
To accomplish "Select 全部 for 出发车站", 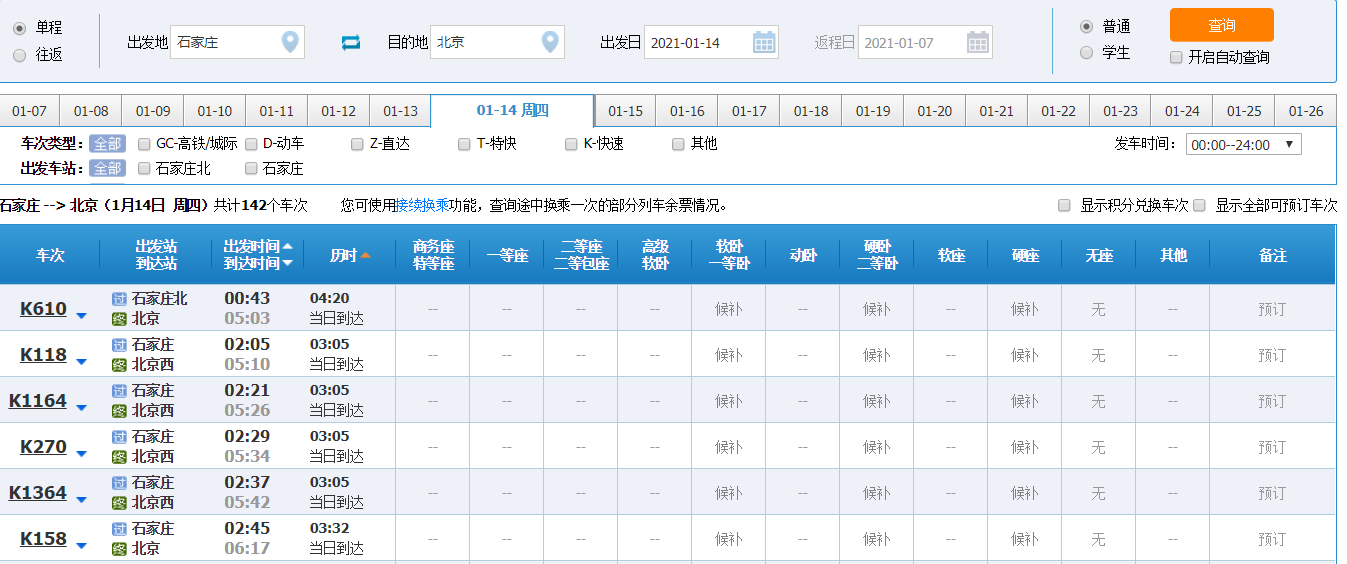I will [107, 168].
